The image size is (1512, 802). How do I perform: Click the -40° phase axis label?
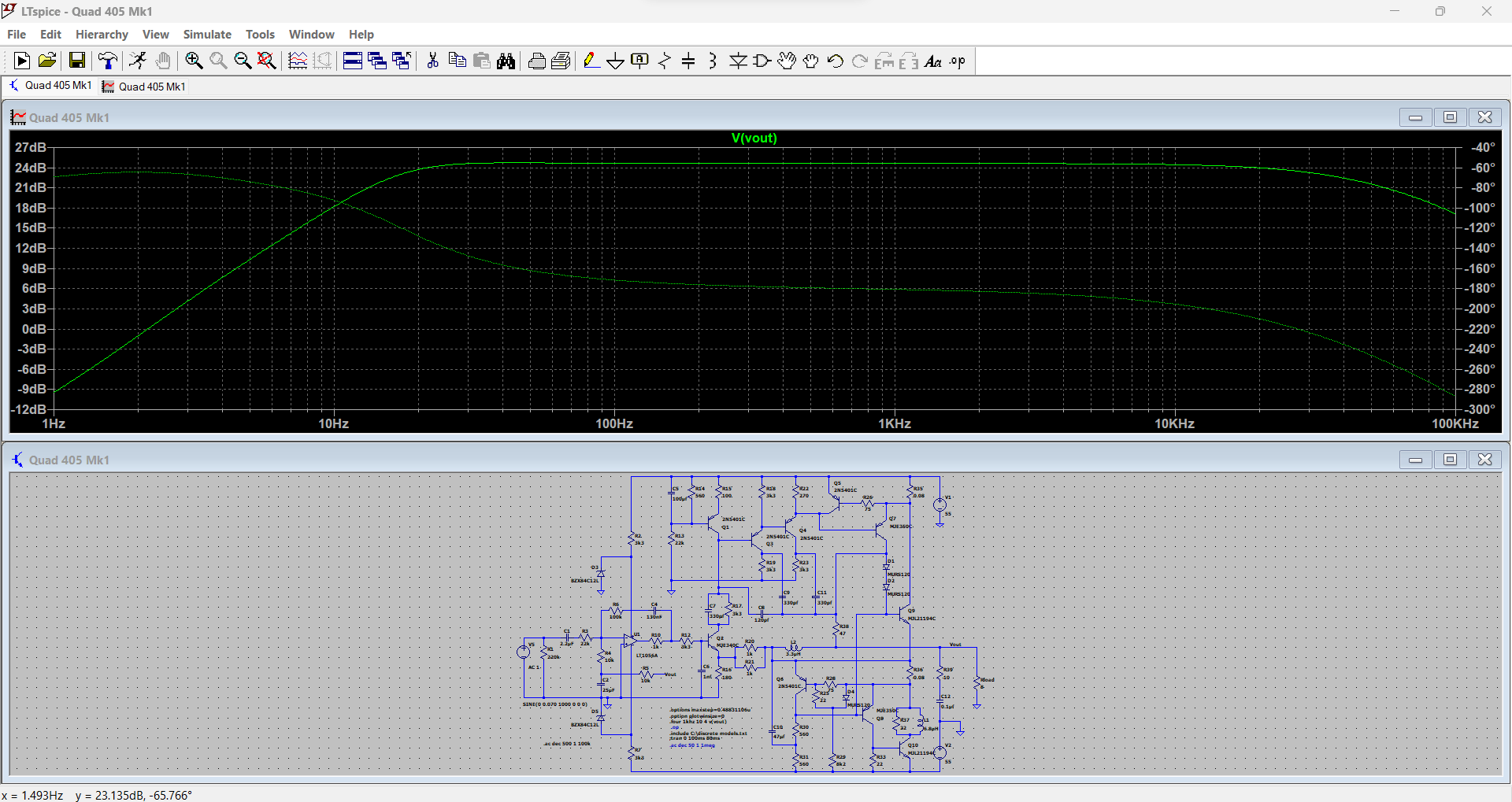[x=1482, y=147]
